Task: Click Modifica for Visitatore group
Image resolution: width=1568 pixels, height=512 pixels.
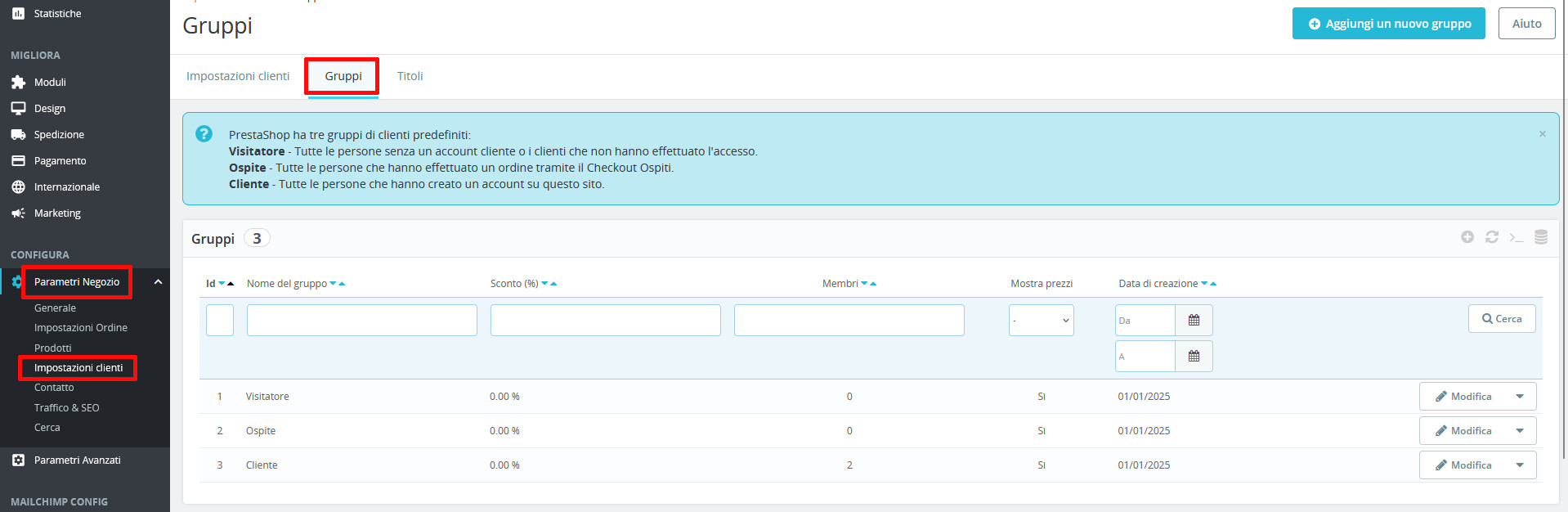Action: 1463,397
